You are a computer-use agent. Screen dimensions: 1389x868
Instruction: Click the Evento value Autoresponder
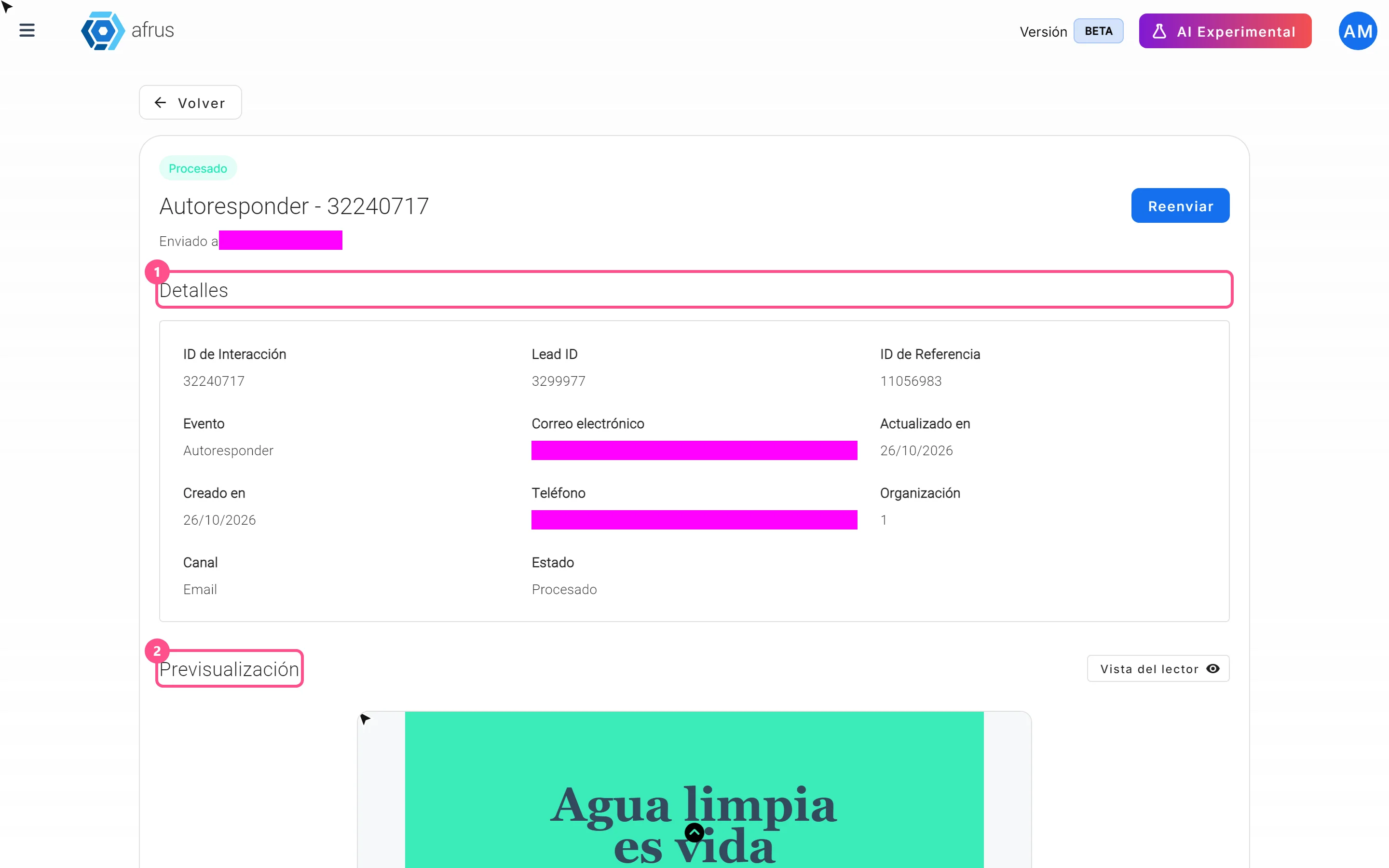[228, 451]
